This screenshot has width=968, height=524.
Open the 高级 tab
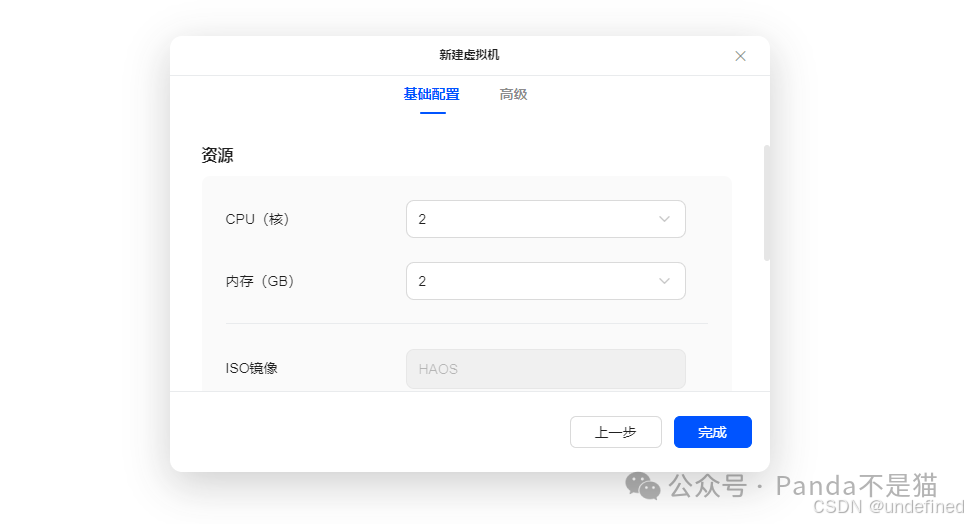(x=513, y=94)
